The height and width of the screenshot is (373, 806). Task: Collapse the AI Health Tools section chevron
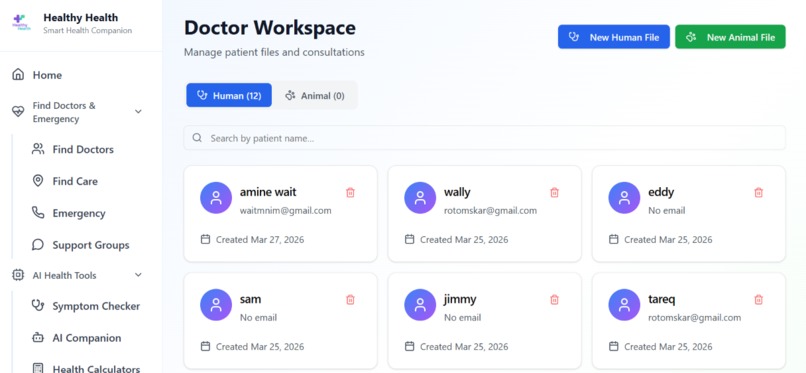[x=138, y=275]
